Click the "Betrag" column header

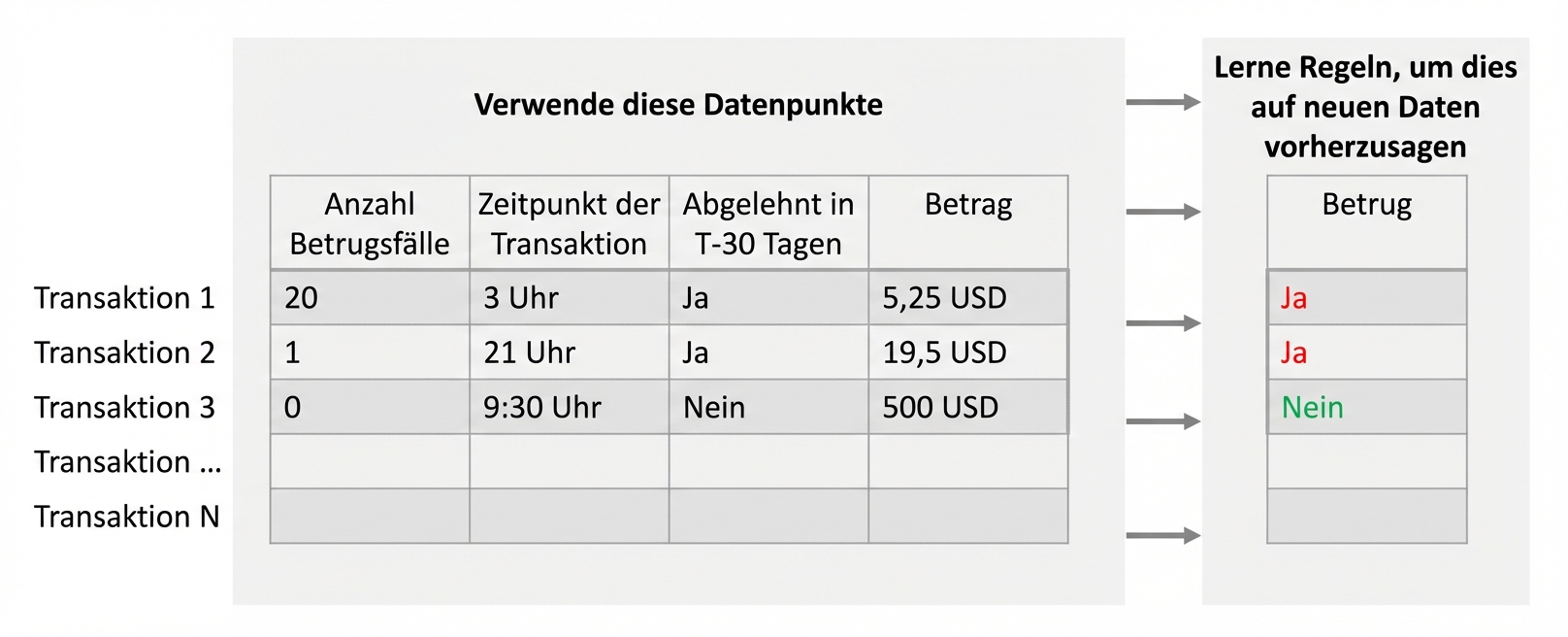coord(967,205)
